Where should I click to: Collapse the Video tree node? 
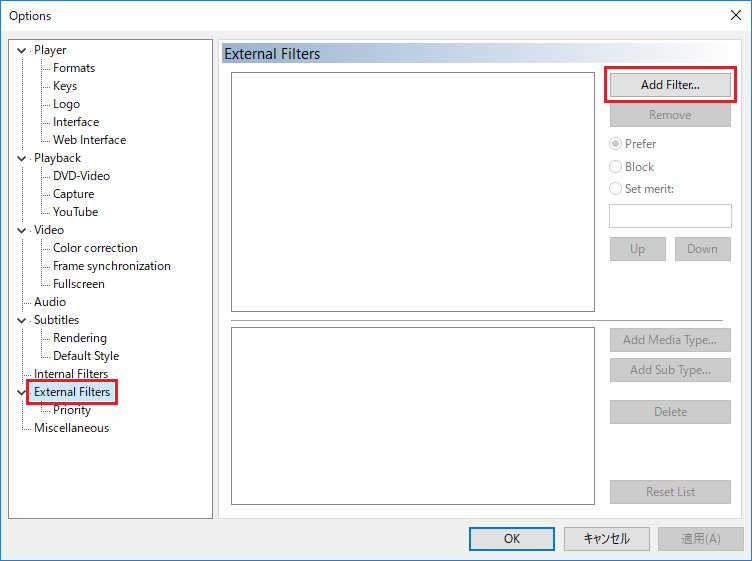[22, 230]
